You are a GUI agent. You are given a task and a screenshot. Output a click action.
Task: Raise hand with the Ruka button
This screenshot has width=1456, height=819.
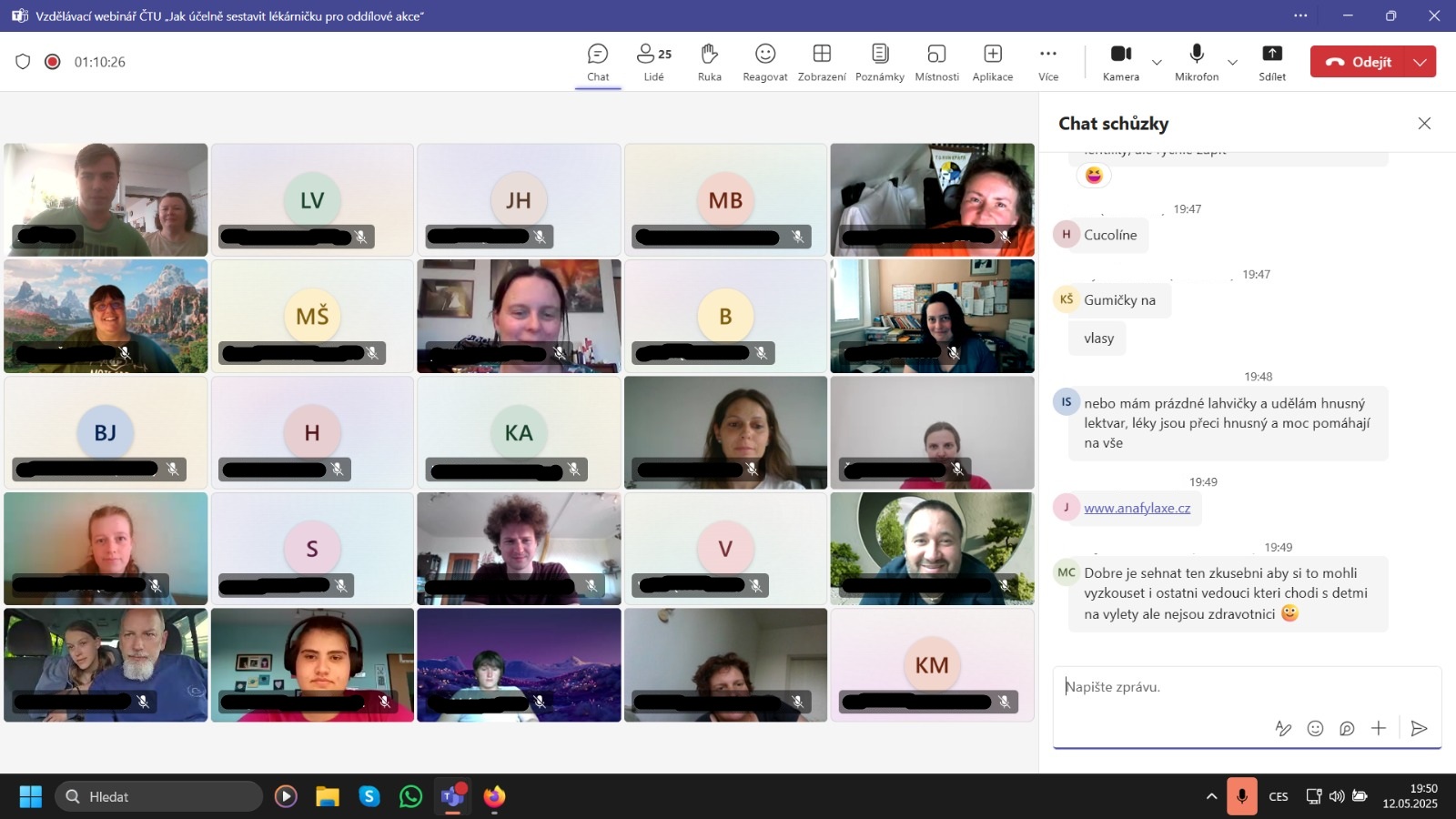710,62
